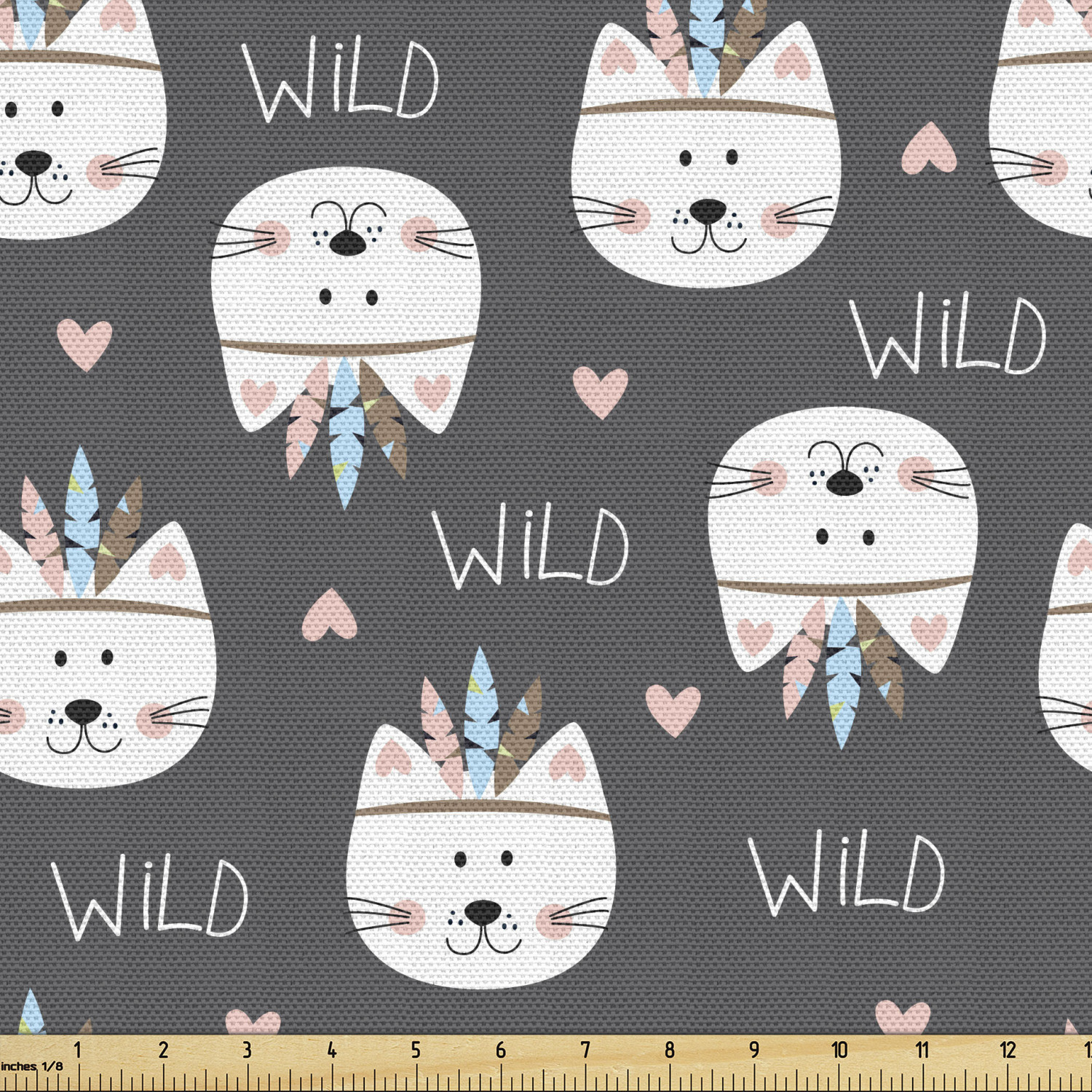The width and height of the screenshot is (1092, 1092).
Task: Select the nose of the right-side upside-down cat
Action: tap(844, 482)
